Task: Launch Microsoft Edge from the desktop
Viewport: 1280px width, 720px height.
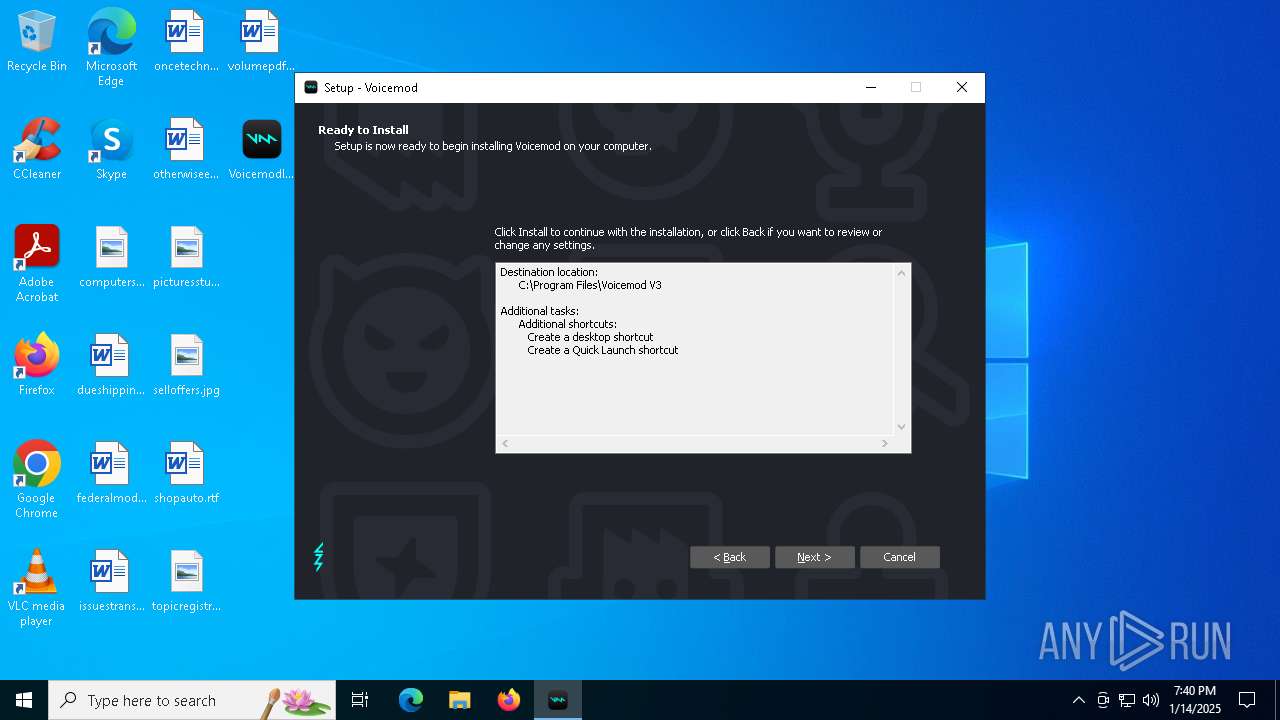Action: pos(111,47)
